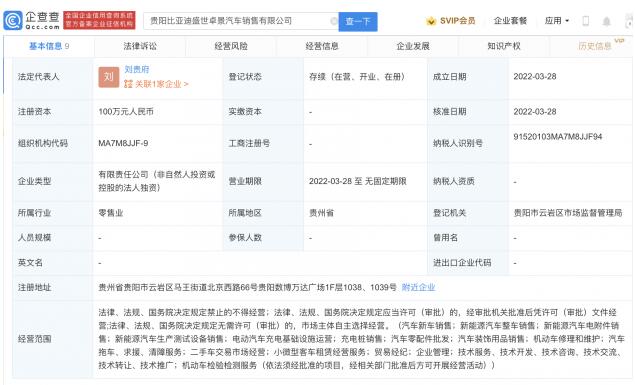Select the registered capital 100万元人民币

click(x=126, y=112)
